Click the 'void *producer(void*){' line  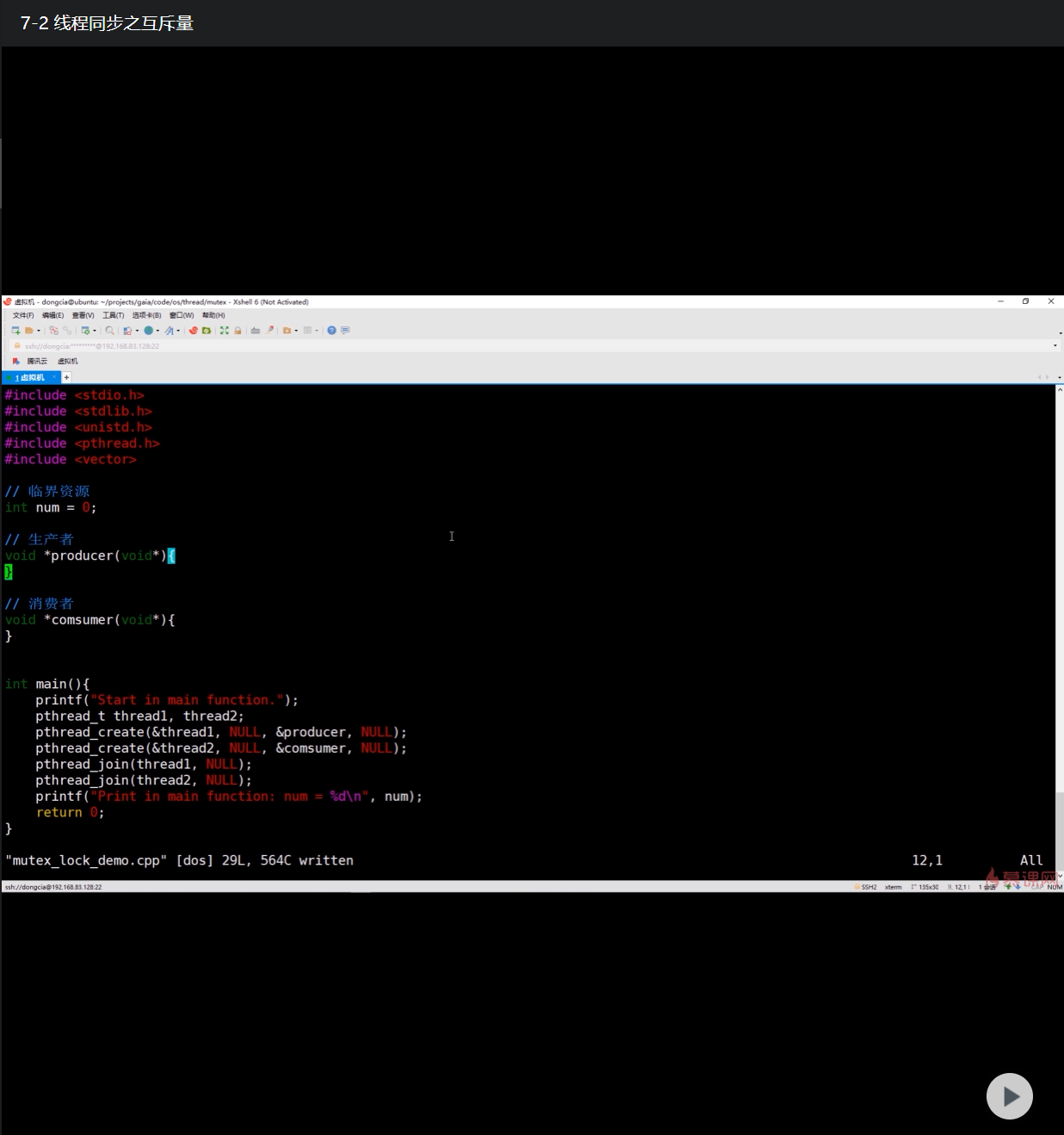(x=90, y=556)
